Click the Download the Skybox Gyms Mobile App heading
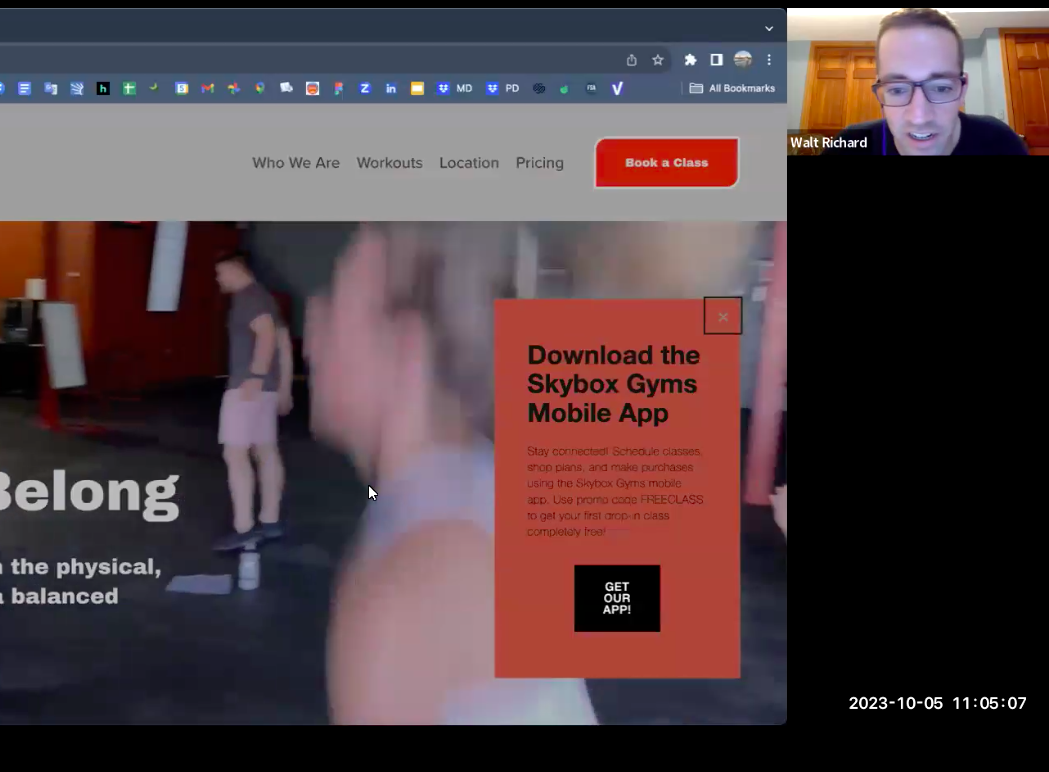Image resolution: width=1049 pixels, height=772 pixels. 613,384
